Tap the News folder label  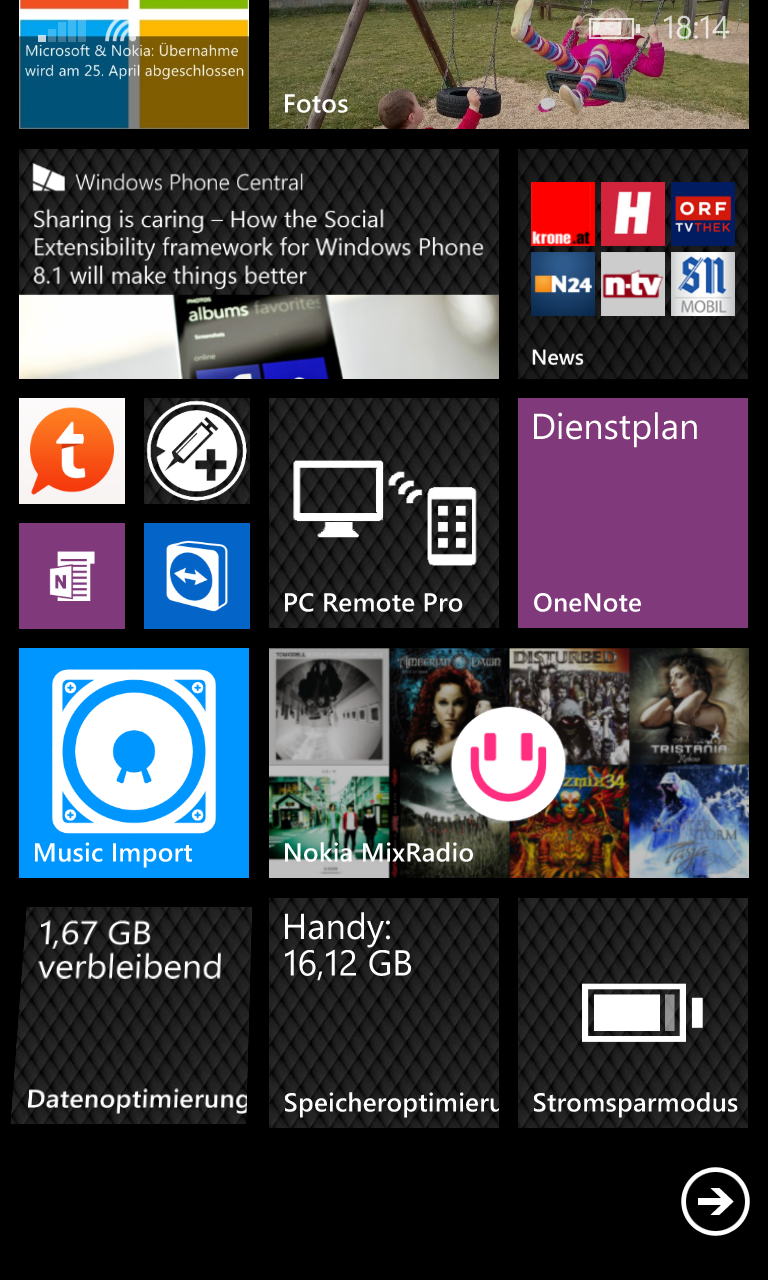(x=558, y=357)
